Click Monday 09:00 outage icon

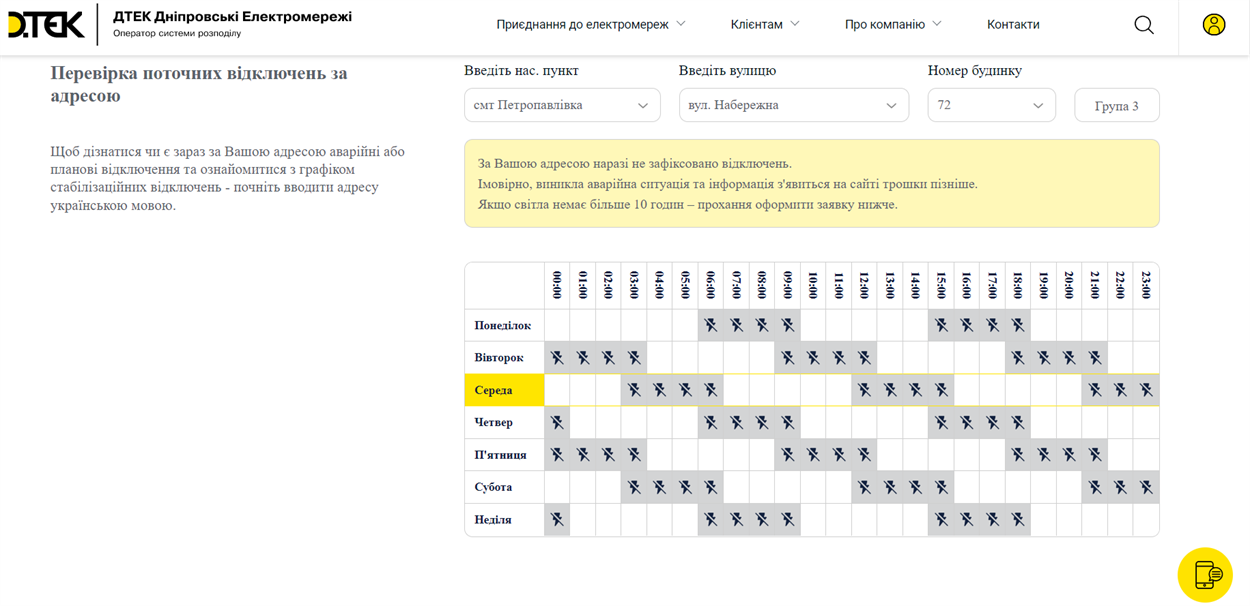pyautogui.click(x=788, y=325)
